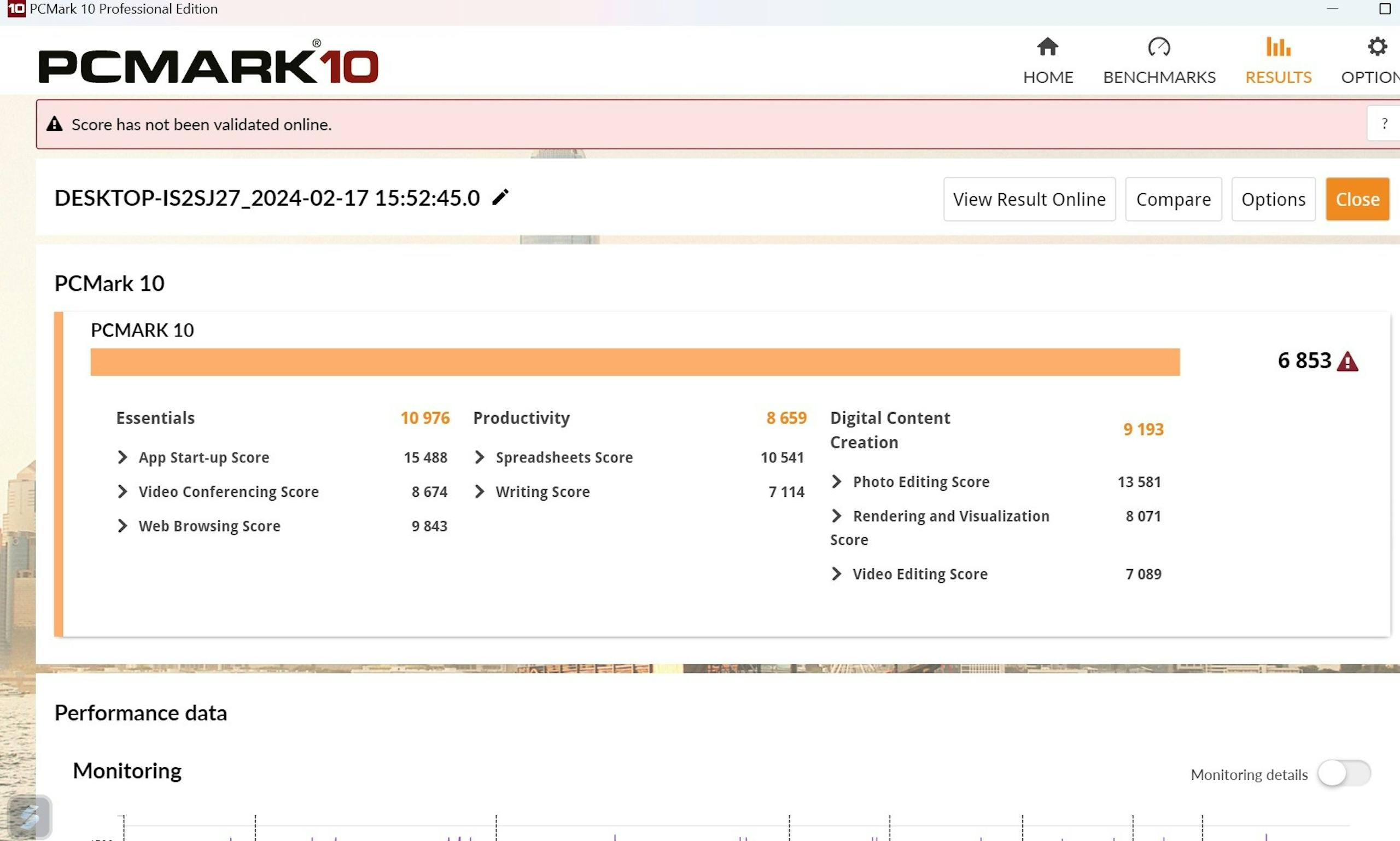Maximize the PCMark 10 window
The image size is (1400, 841).
click(x=1385, y=9)
